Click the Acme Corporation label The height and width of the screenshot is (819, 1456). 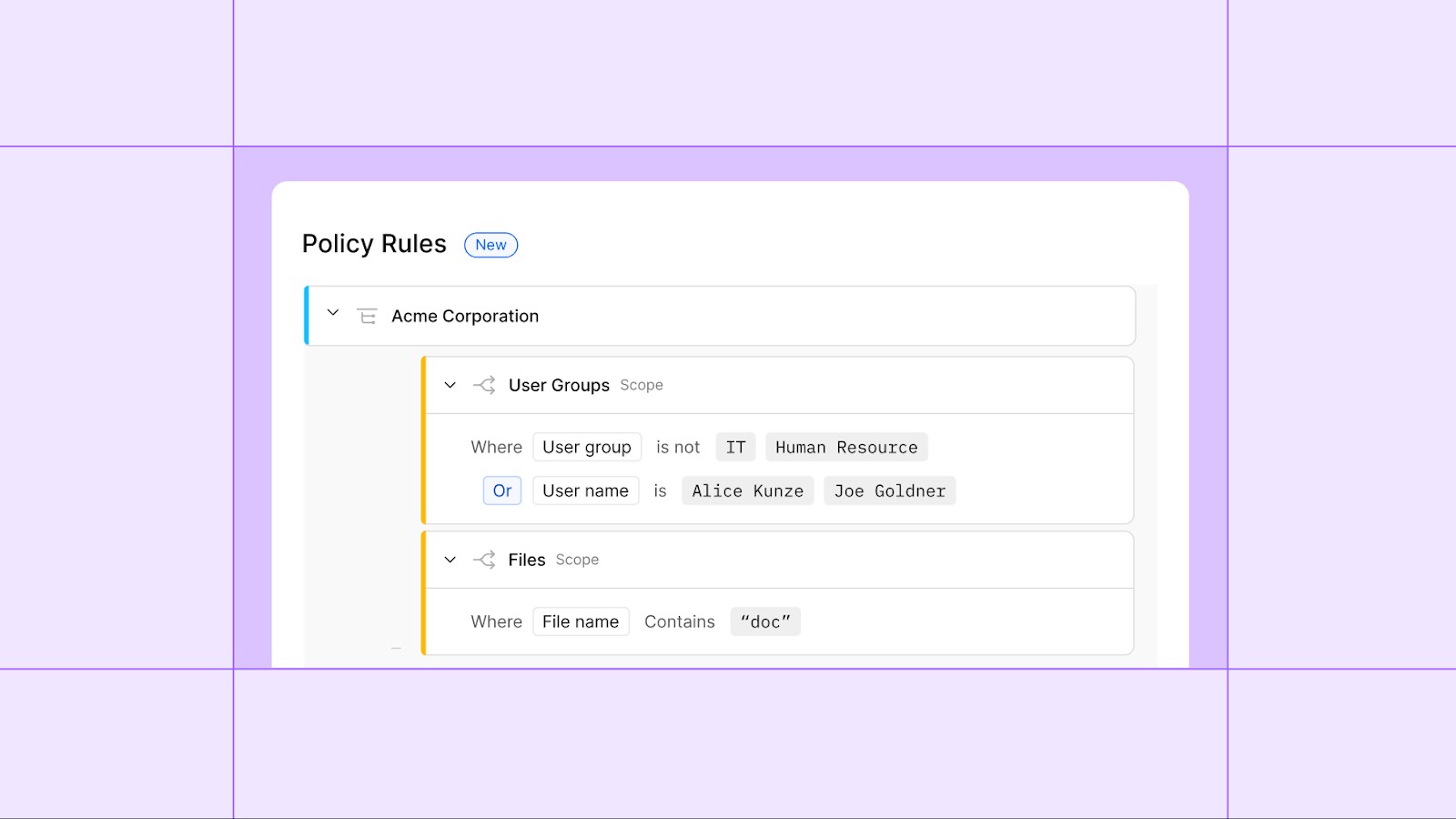[465, 316]
